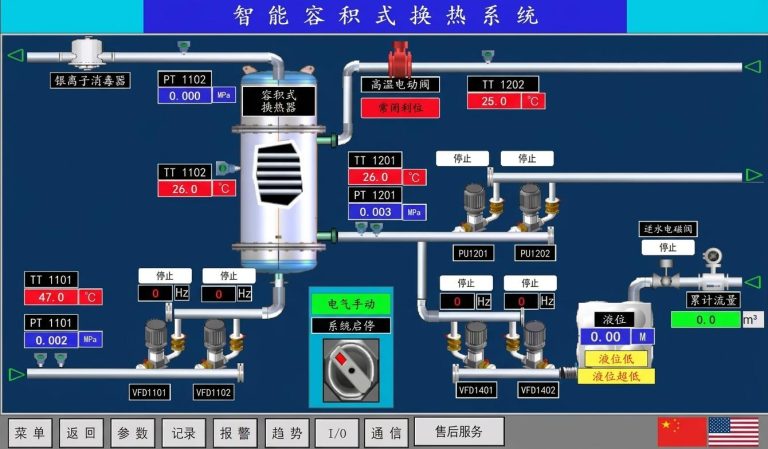Click the TT 1202 temperature value 25.0
The width and height of the screenshot is (768, 449).
coord(494,101)
